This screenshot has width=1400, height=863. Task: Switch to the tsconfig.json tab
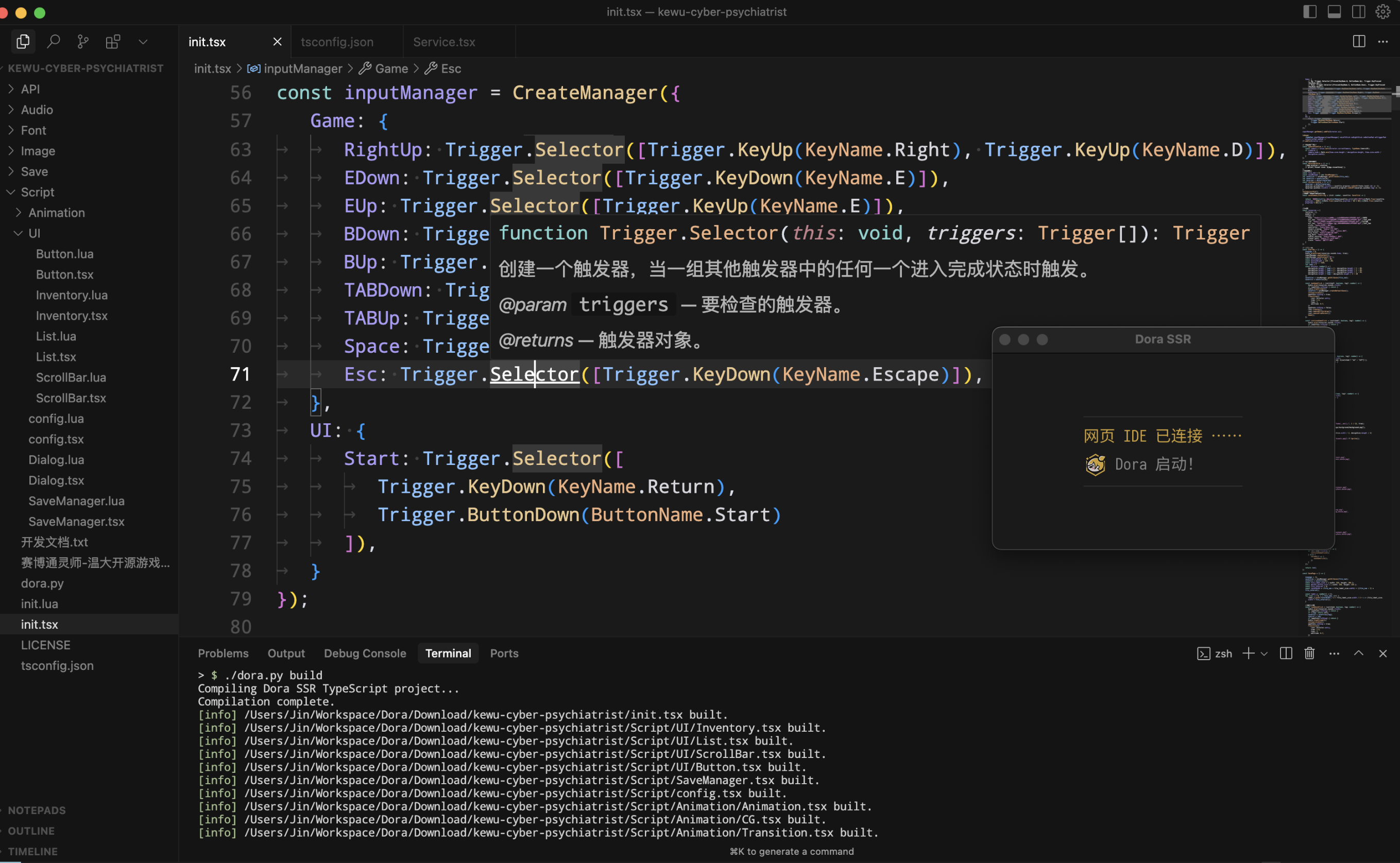[x=337, y=41]
